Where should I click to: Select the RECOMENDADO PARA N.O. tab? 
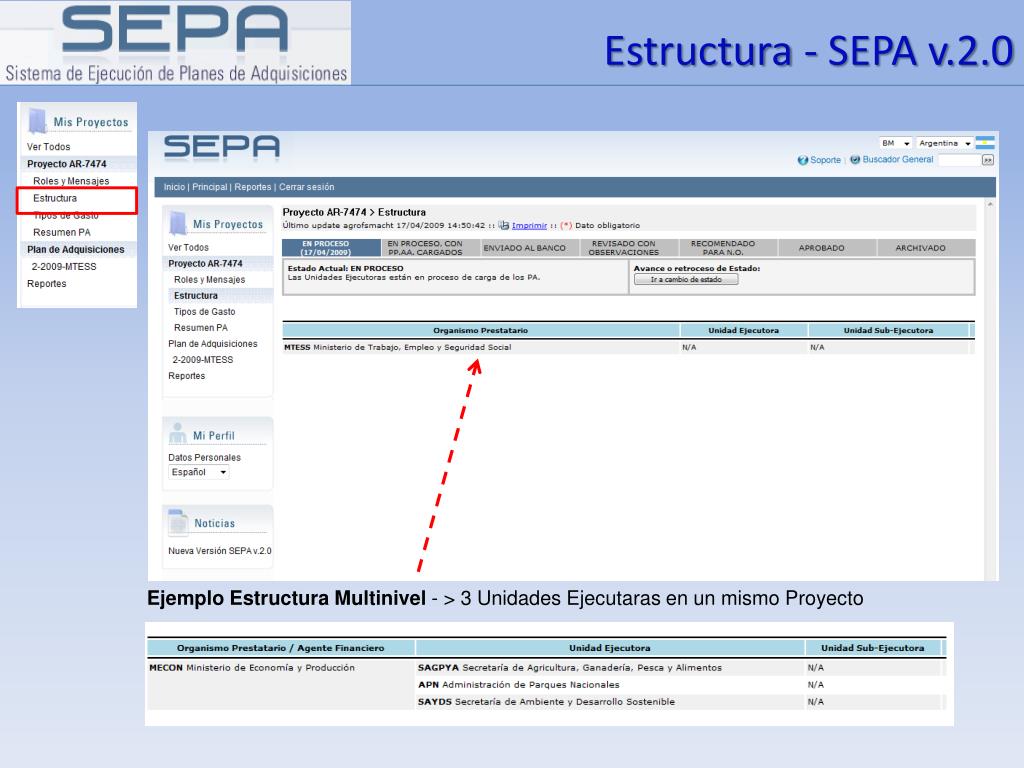tap(728, 248)
